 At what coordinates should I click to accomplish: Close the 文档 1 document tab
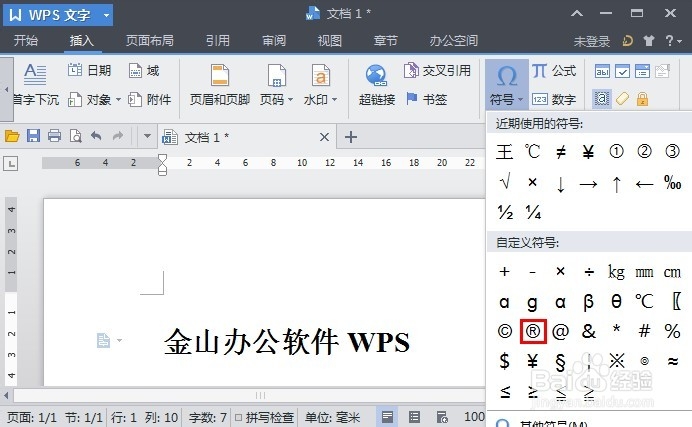(324, 137)
